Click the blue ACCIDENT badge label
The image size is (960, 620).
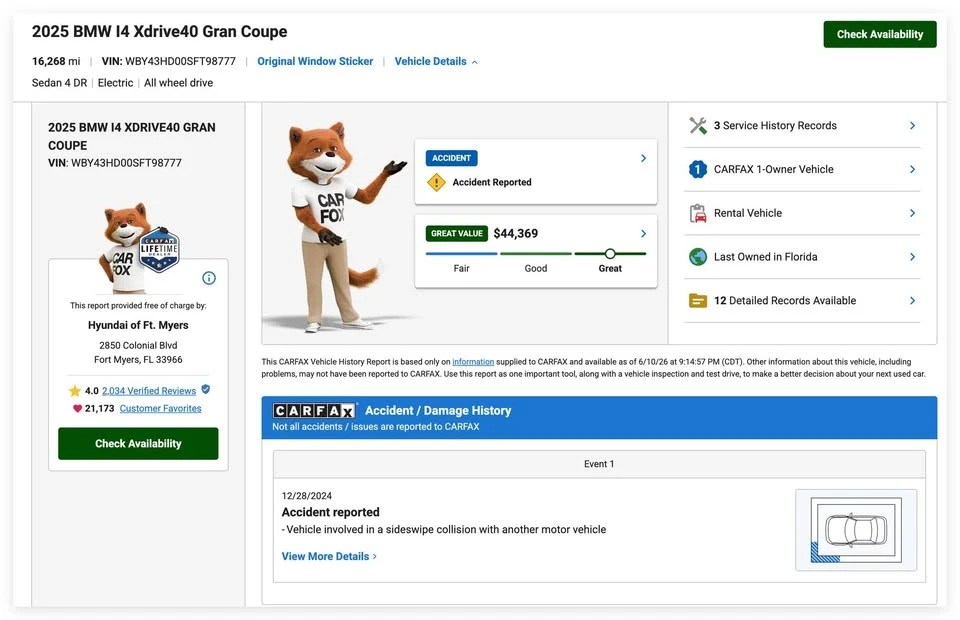pyautogui.click(x=451, y=158)
